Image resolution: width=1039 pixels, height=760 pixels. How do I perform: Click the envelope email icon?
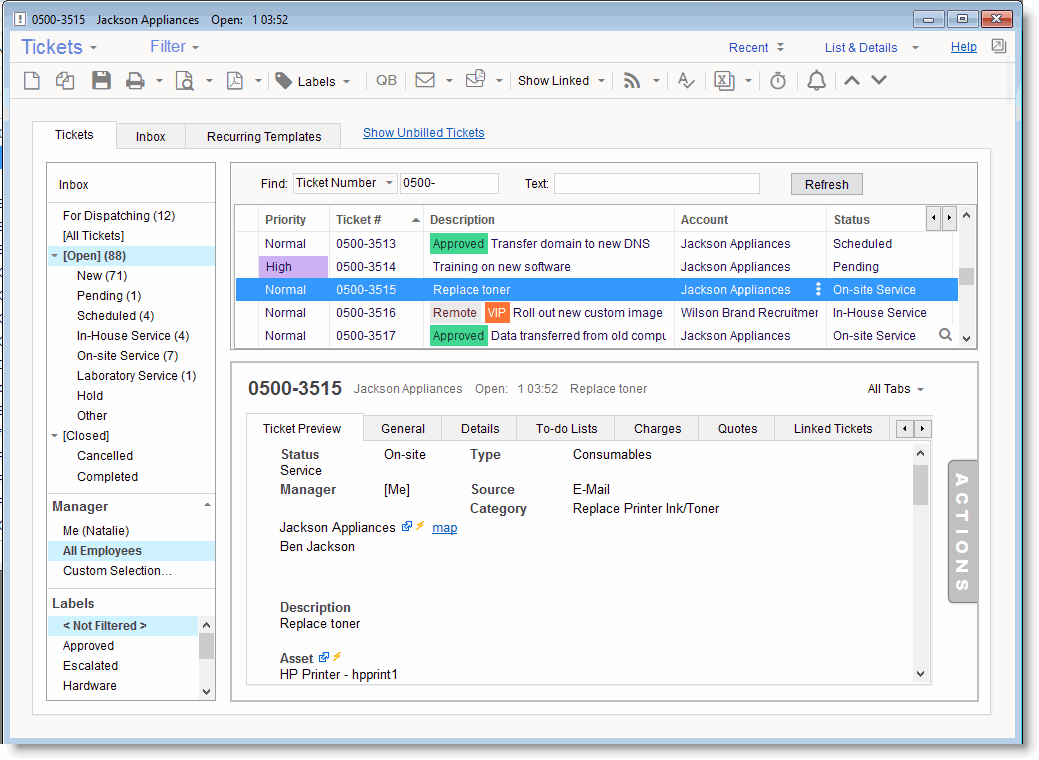[x=425, y=81]
